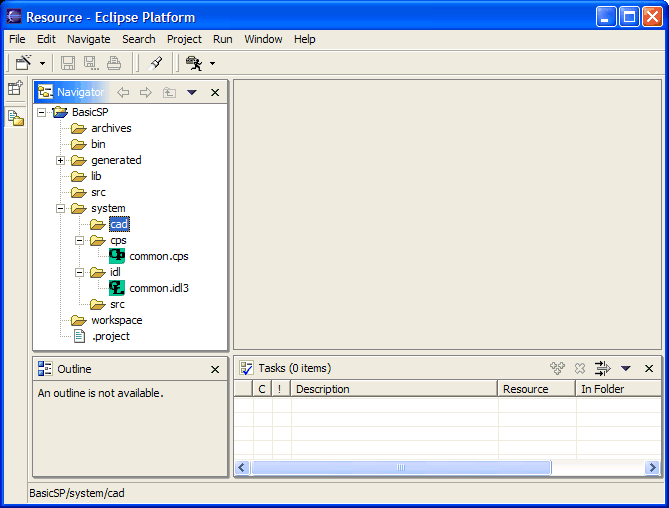The height and width of the screenshot is (508, 669).
Task: Click the Search flashlight toolbar icon
Action: pyautogui.click(x=156, y=63)
